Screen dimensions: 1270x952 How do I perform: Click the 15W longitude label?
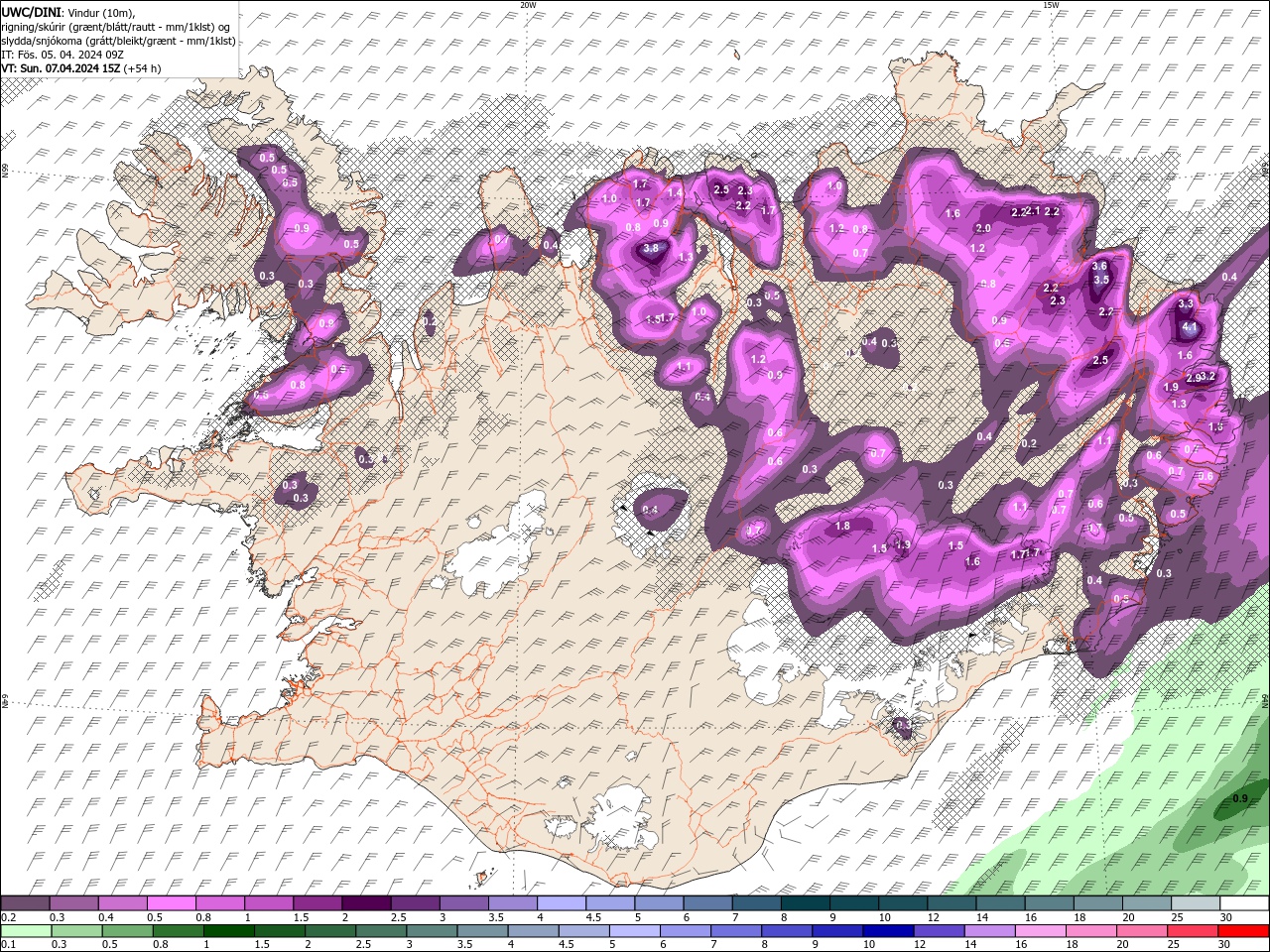coord(1051,5)
